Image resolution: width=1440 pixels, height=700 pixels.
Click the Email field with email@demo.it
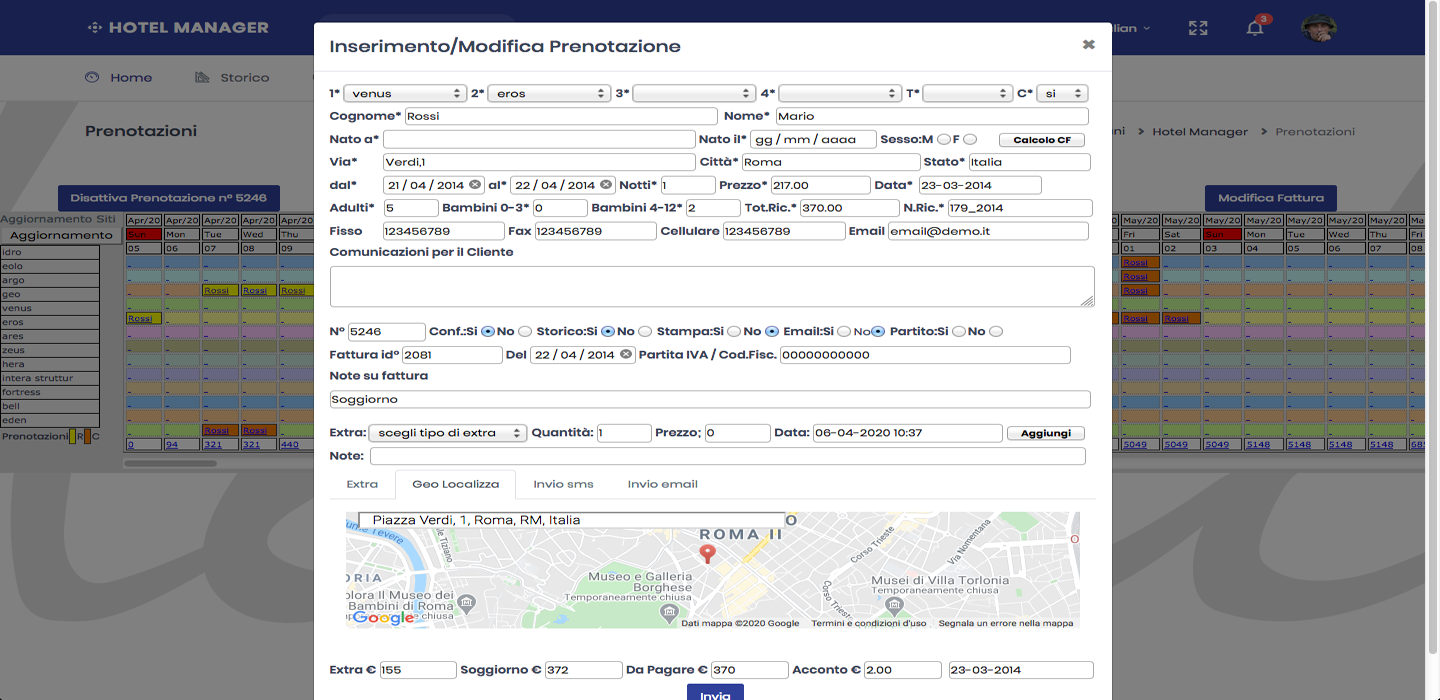point(988,231)
